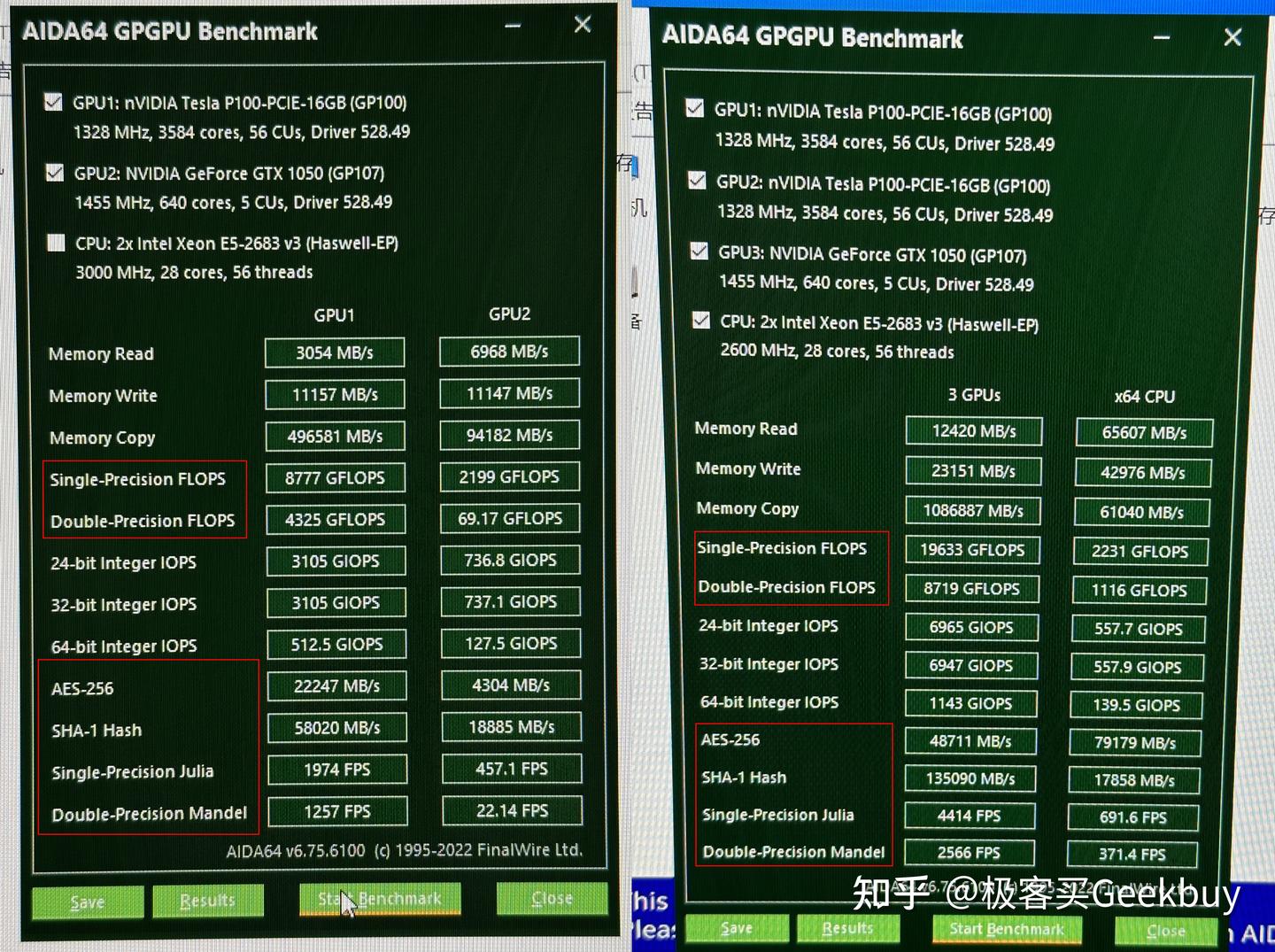Enable the CPU Xeon E5-2683 checkbox in left window
Screen dimensions: 1275x952
pos(56,243)
